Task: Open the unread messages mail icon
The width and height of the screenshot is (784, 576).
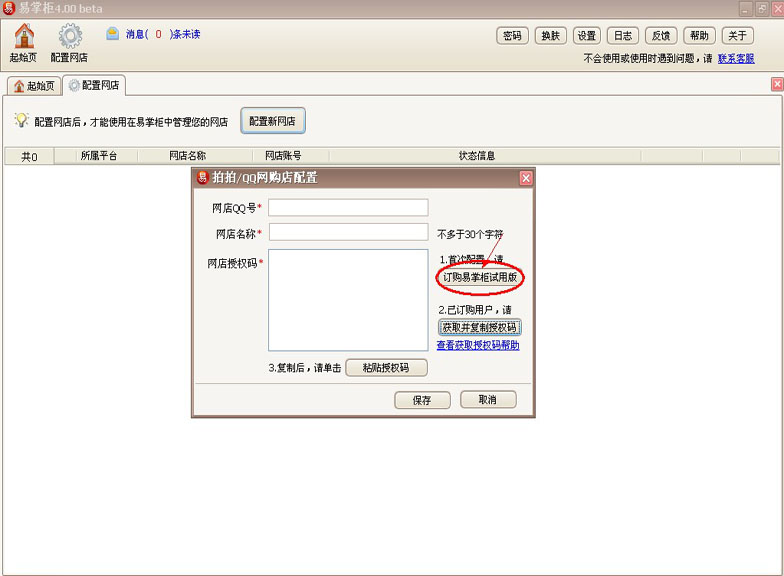Action: 112,34
